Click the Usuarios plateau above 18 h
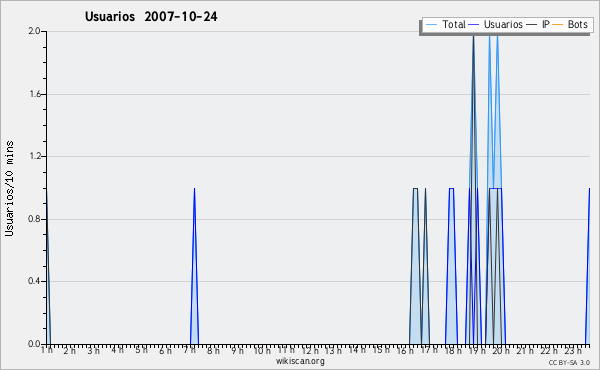 click(452, 188)
